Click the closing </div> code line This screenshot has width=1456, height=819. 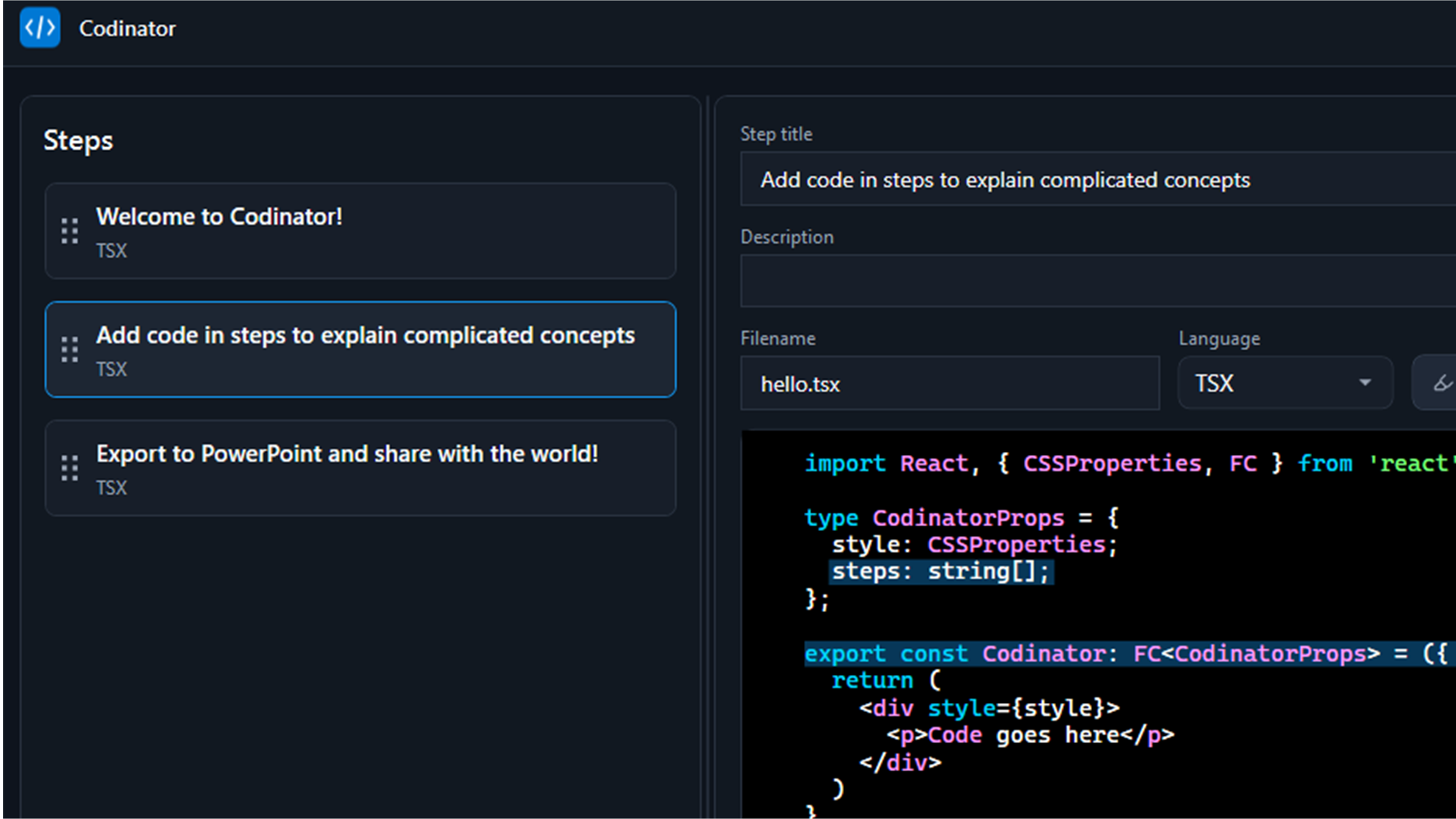(900, 762)
